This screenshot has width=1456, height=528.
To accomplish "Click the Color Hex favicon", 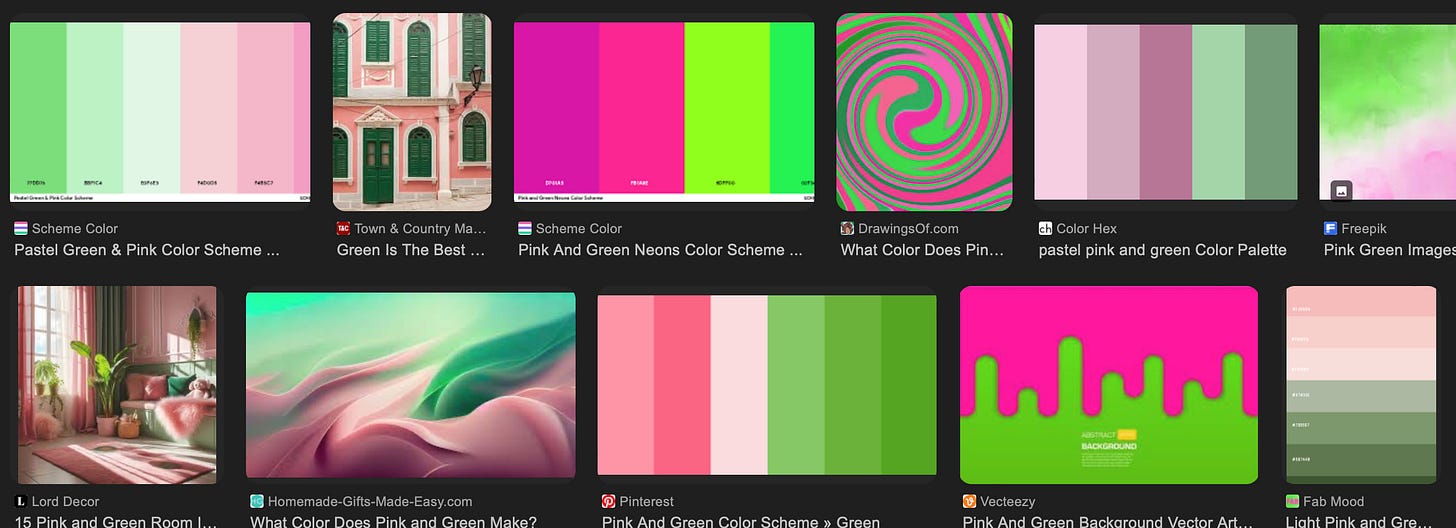I will 1045,228.
